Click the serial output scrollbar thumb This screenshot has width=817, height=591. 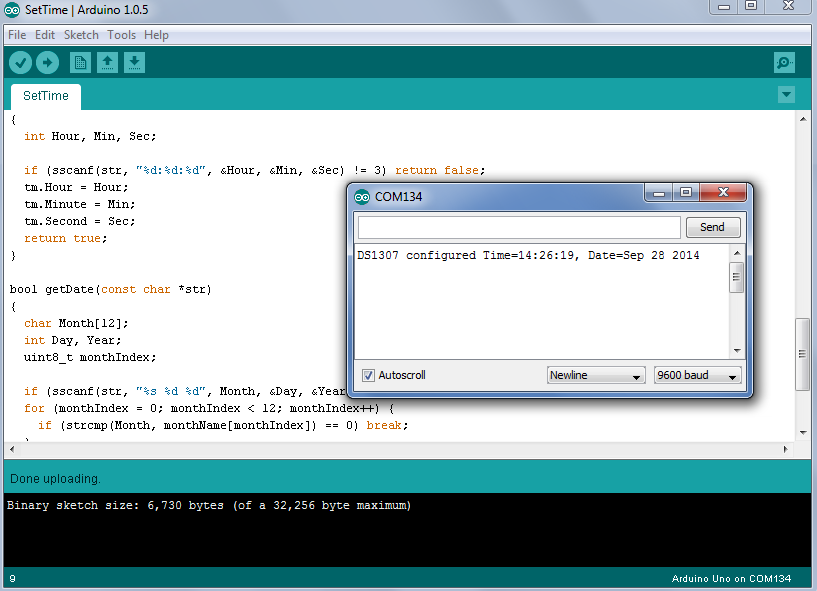click(737, 277)
